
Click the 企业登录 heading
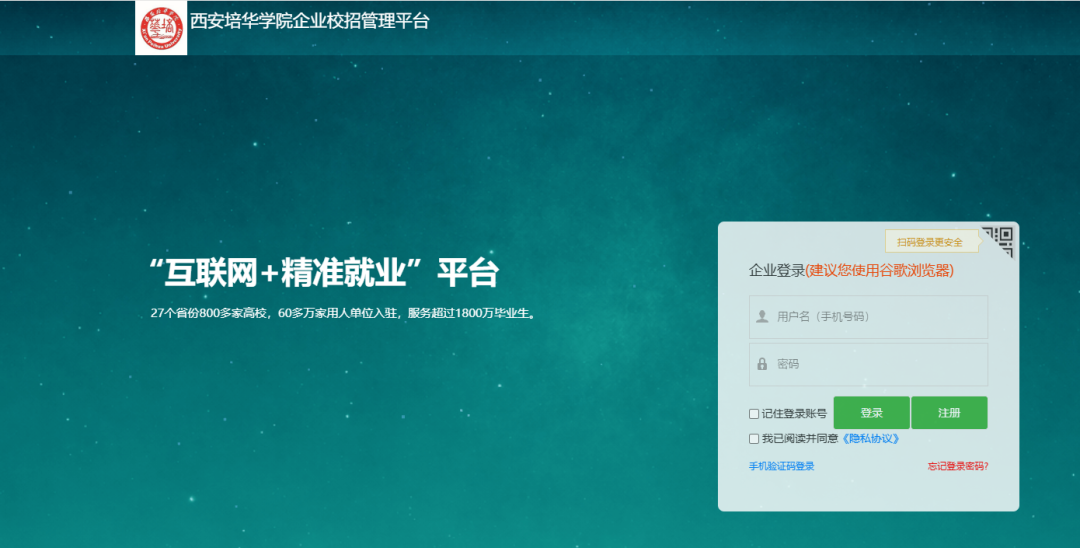[x=777, y=271]
